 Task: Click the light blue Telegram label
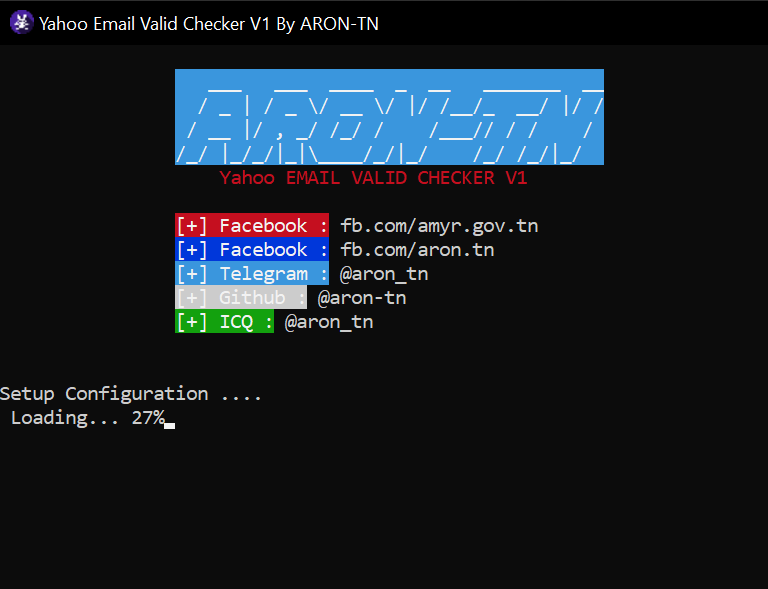pos(252,273)
